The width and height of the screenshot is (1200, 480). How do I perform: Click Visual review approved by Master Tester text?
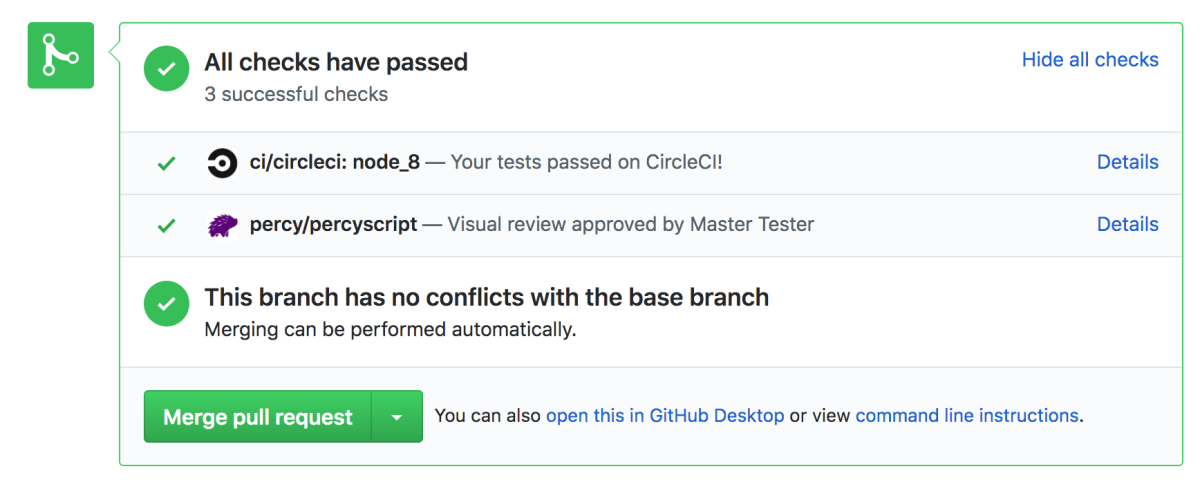[630, 224]
